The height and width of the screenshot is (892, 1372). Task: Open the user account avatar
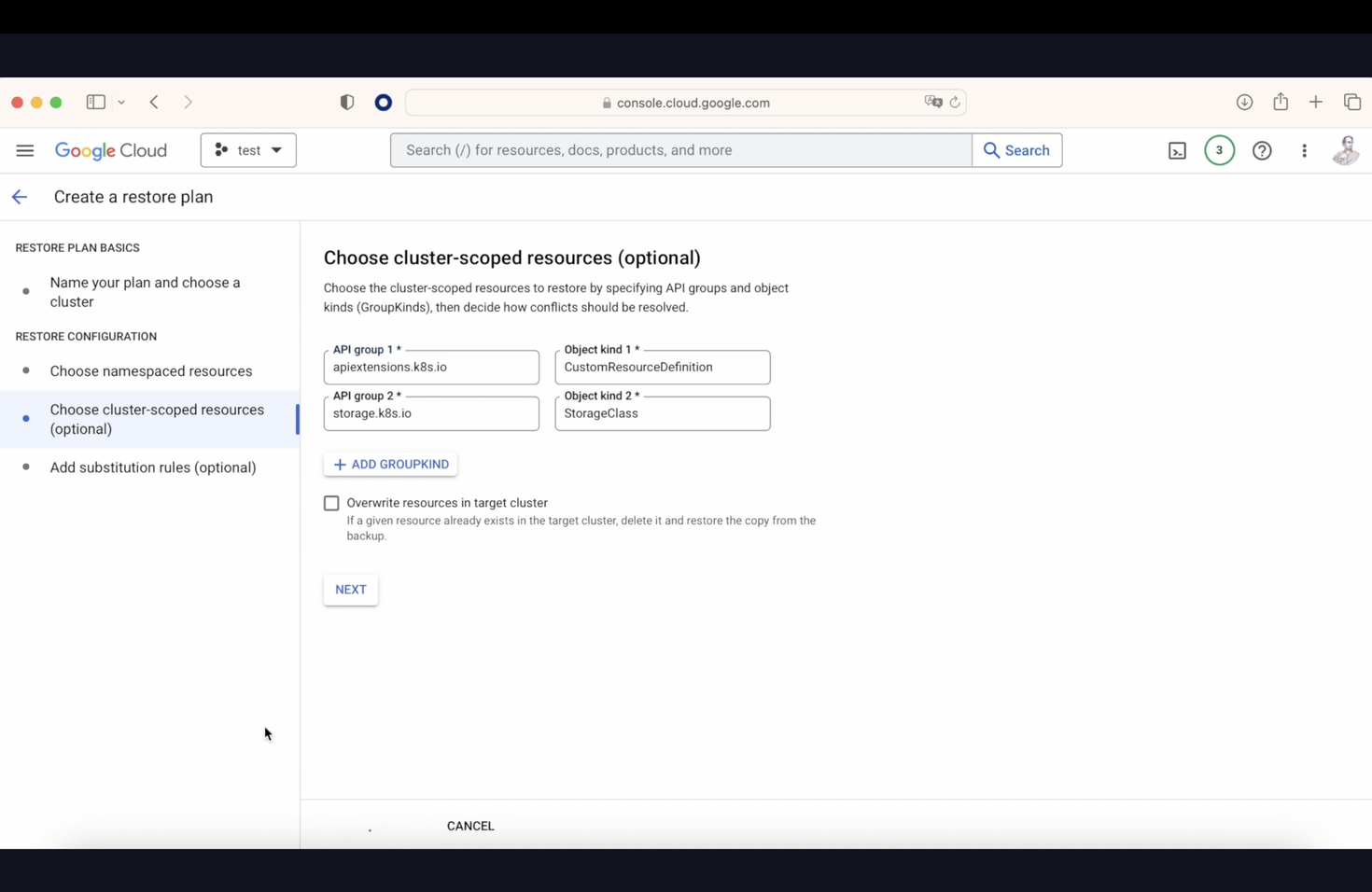pos(1346,150)
